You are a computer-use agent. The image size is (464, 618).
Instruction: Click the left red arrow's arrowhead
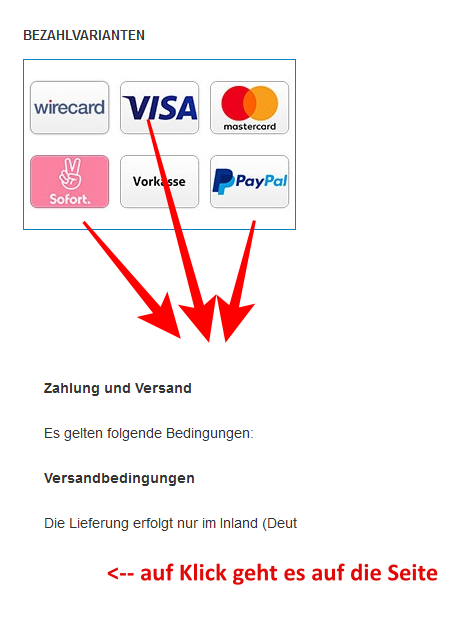pos(164,318)
